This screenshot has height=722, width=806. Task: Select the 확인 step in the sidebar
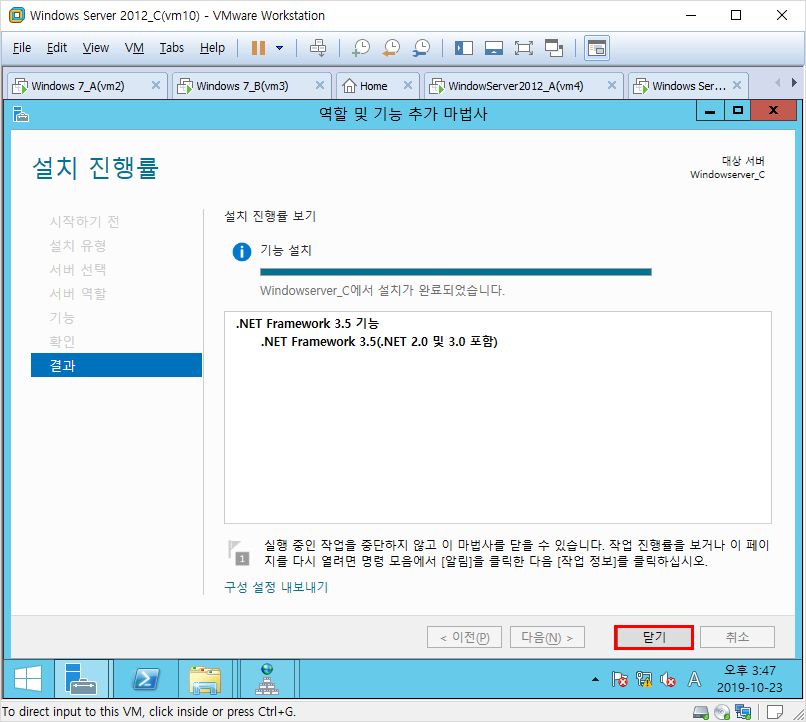point(62,341)
